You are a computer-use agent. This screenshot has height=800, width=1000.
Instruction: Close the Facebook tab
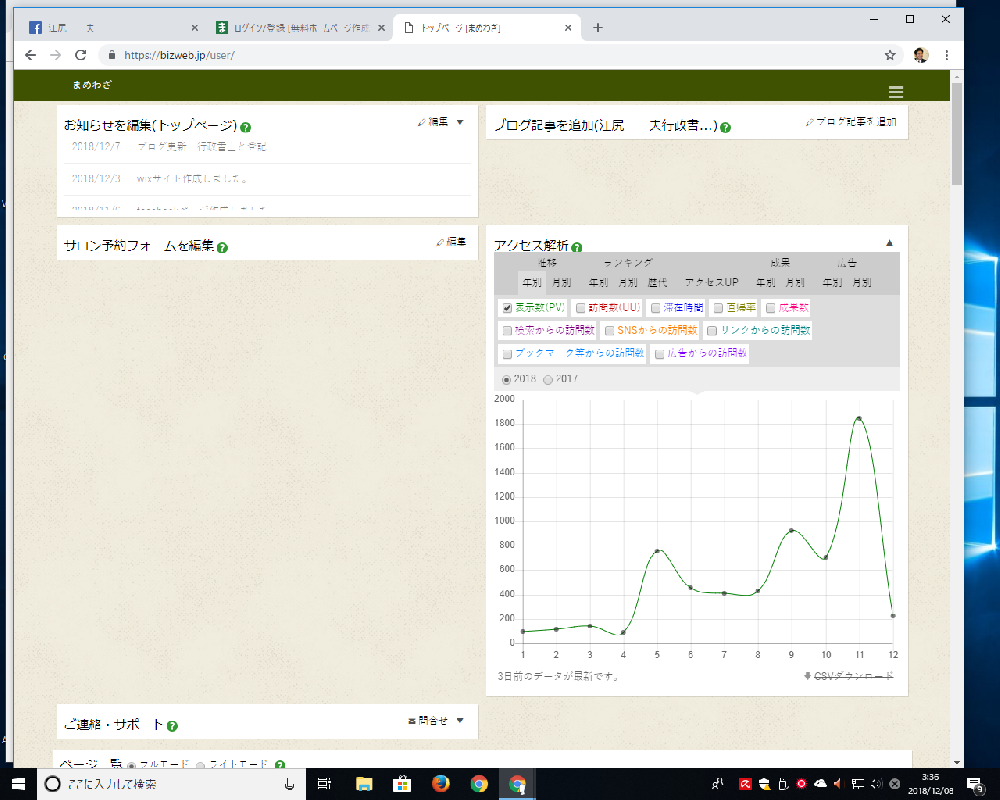coord(195,27)
